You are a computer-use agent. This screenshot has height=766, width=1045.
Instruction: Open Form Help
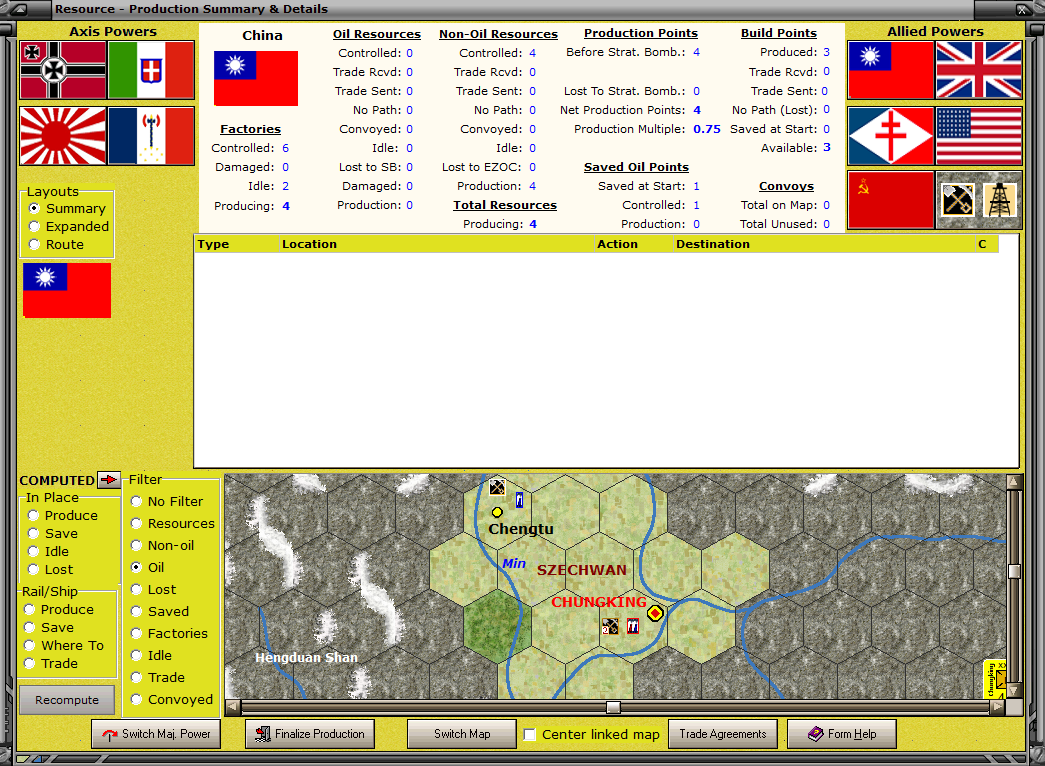(x=842, y=734)
